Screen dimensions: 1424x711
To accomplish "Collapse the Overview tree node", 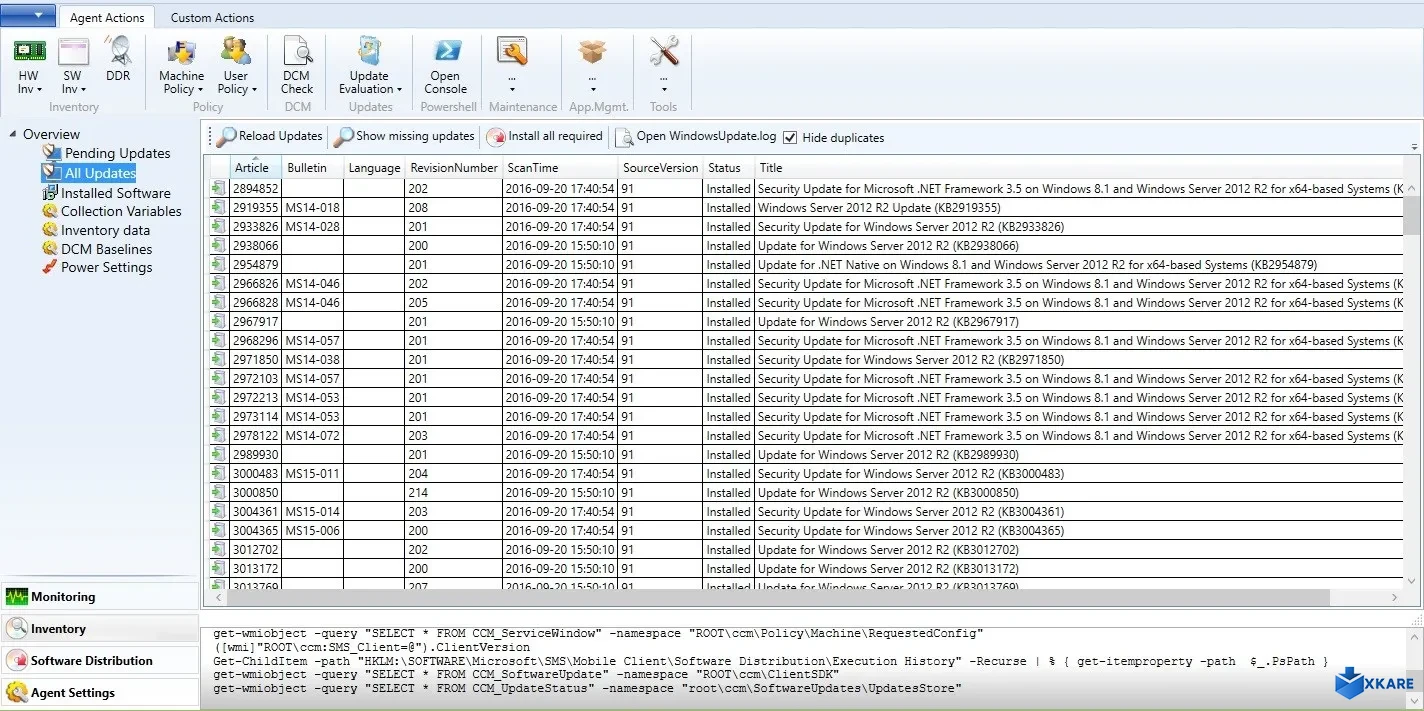I will coord(13,134).
